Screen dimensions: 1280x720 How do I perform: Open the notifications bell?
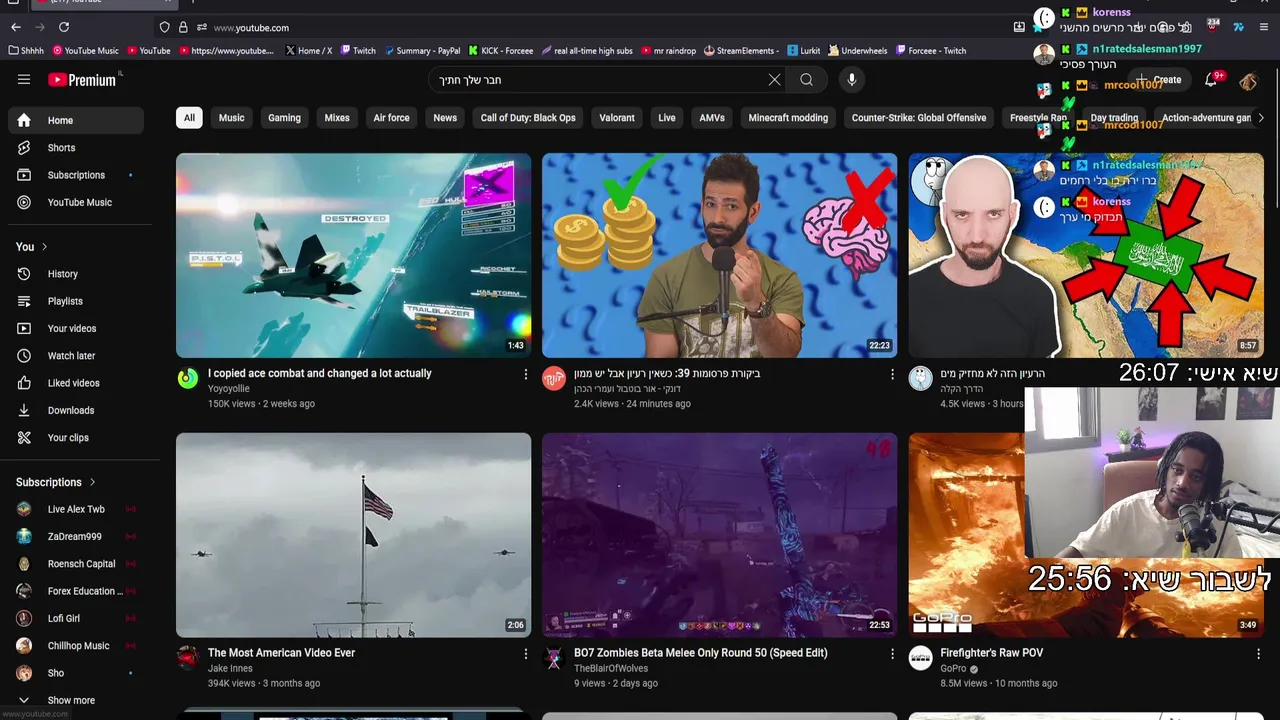click(x=1211, y=80)
